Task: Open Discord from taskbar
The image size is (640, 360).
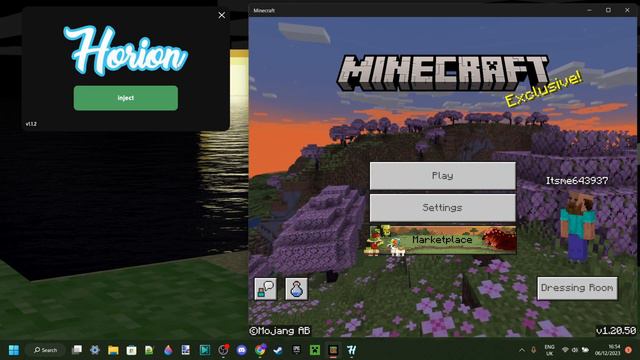Action: coord(242,350)
